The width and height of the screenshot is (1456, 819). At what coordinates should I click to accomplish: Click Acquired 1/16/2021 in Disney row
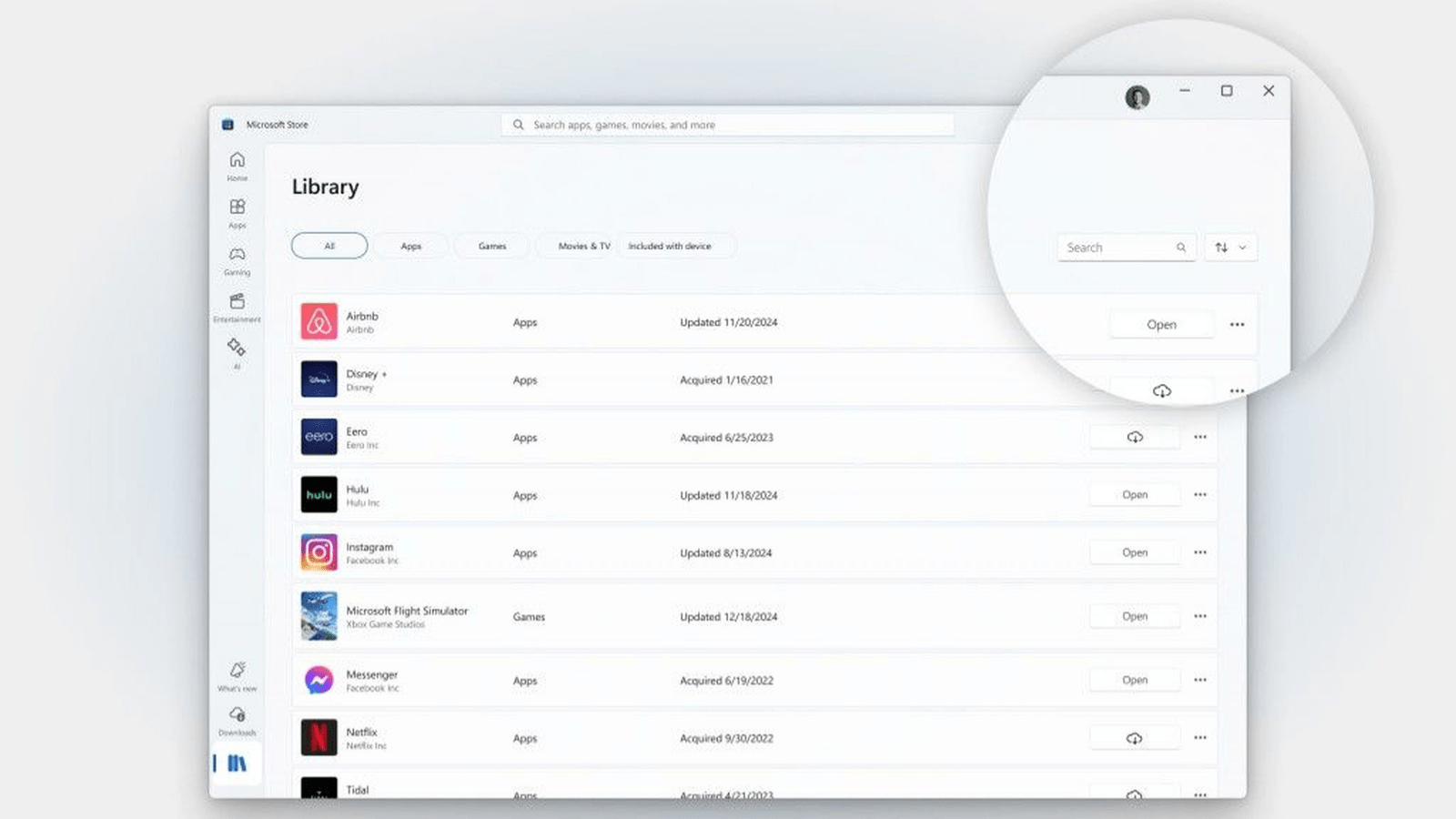[727, 380]
